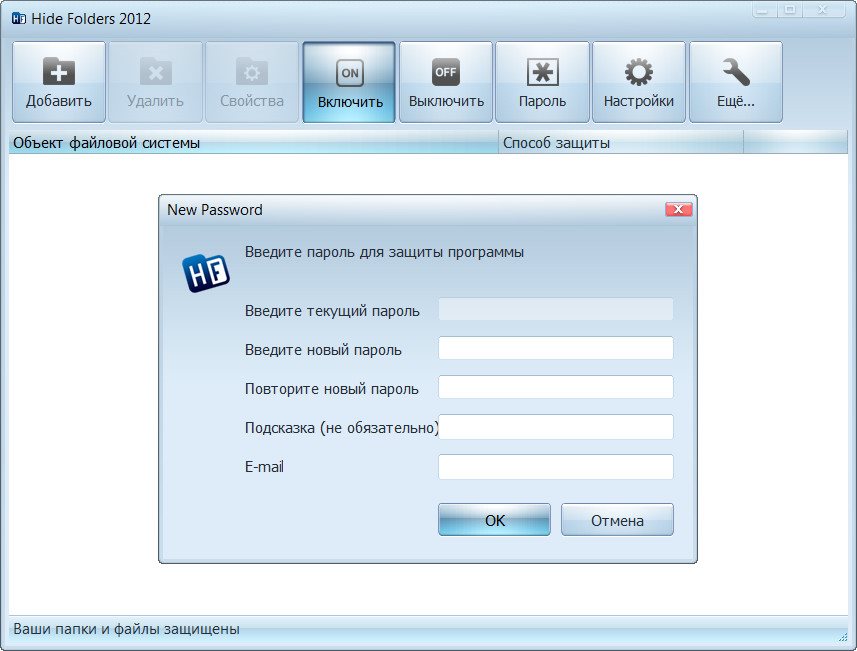Focus the 'Повторите новый пароль' field
Screen dimensions: 857x651
pyautogui.click(x=555, y=388)
